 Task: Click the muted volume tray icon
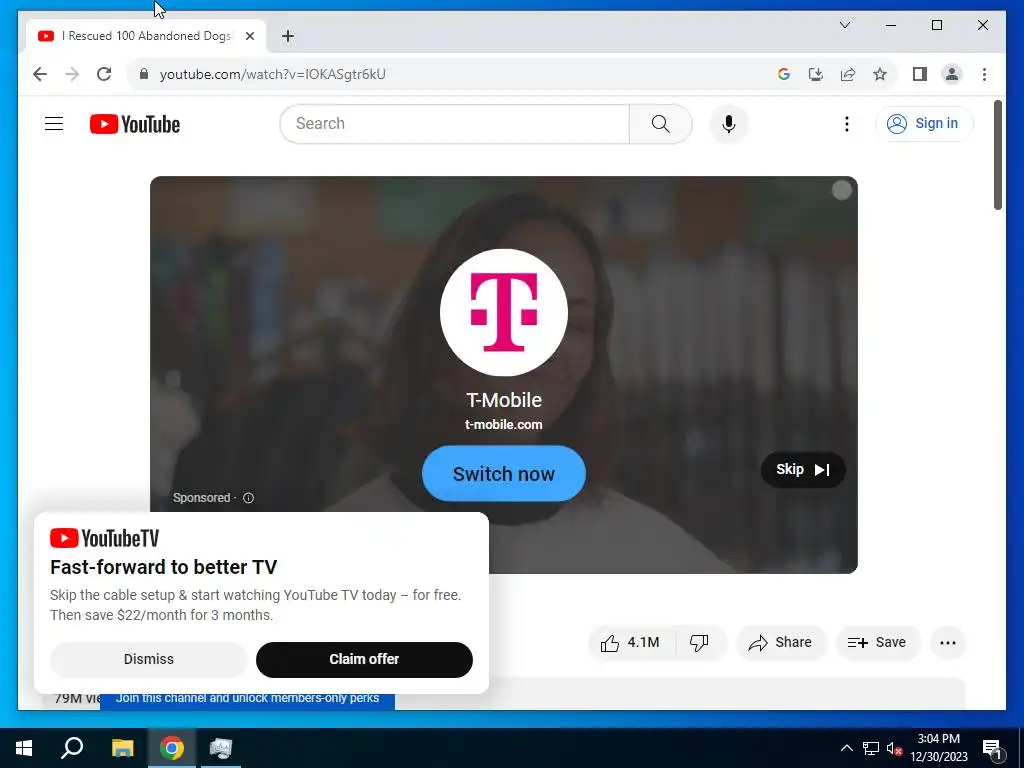tap(894, 748)
